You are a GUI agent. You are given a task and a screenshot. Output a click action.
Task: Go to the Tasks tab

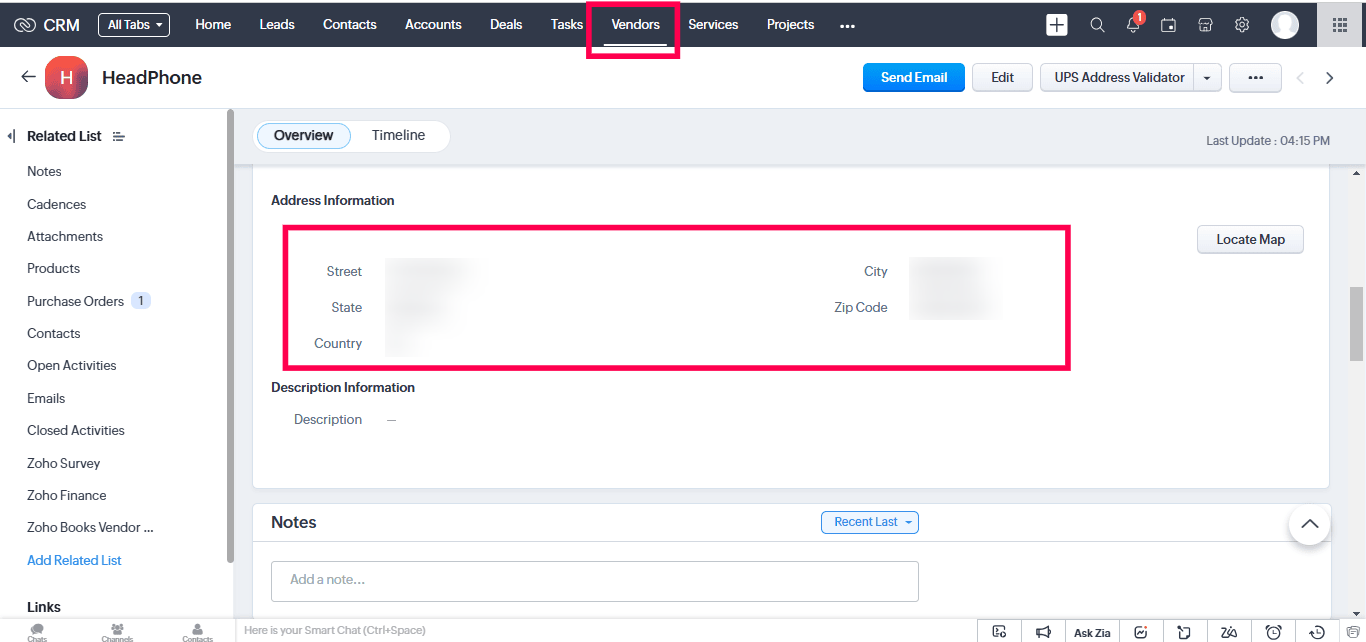point(567,25)
